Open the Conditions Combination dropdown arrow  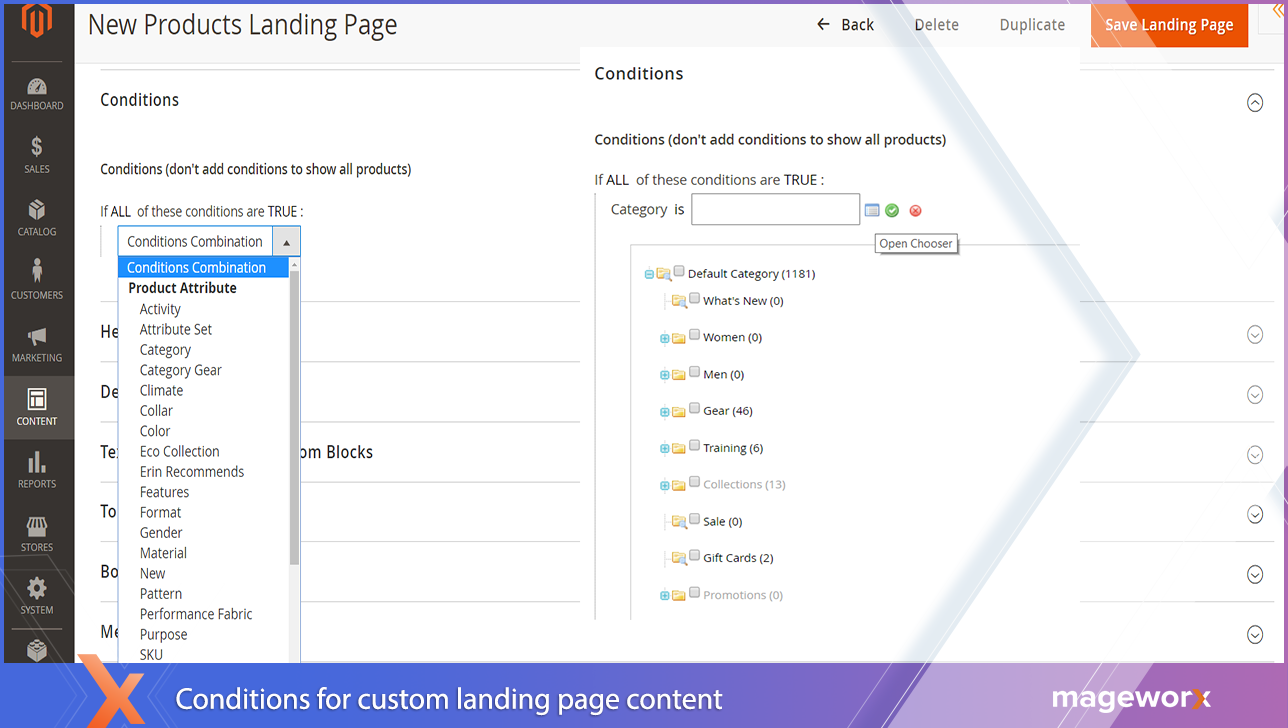[286, 242]
